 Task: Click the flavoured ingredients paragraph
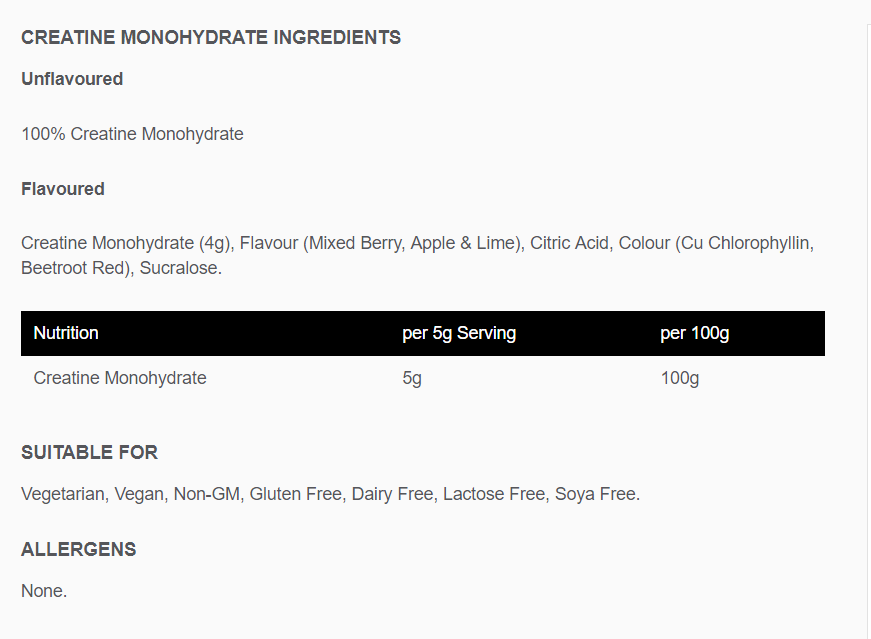click(x=417, y=256)
